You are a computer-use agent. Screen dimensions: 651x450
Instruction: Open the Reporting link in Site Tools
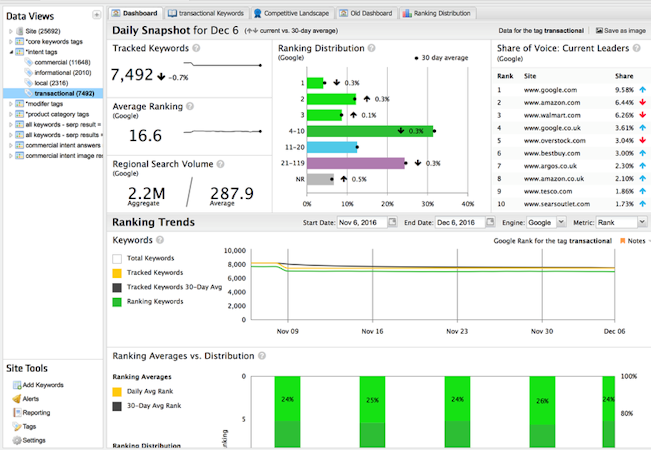(36, 413)
